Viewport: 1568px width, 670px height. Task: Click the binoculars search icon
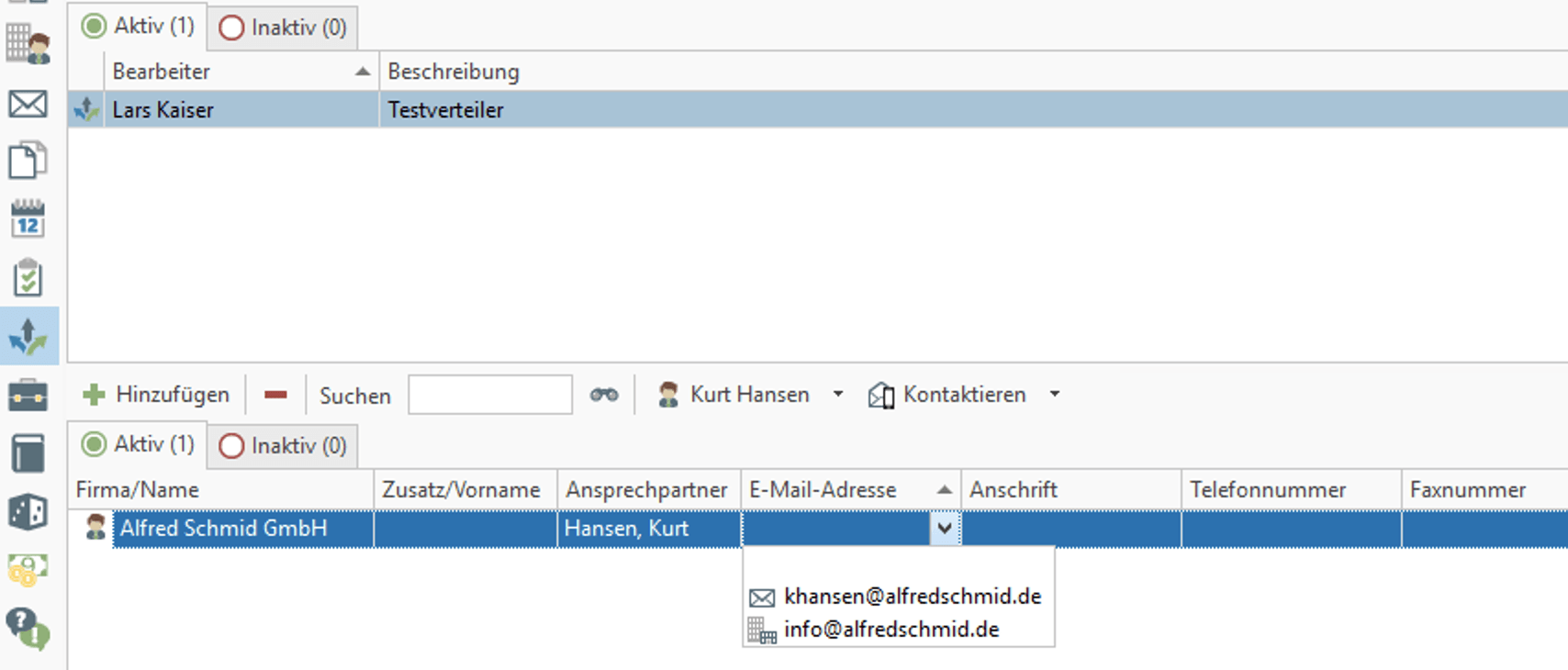(604, 395)
